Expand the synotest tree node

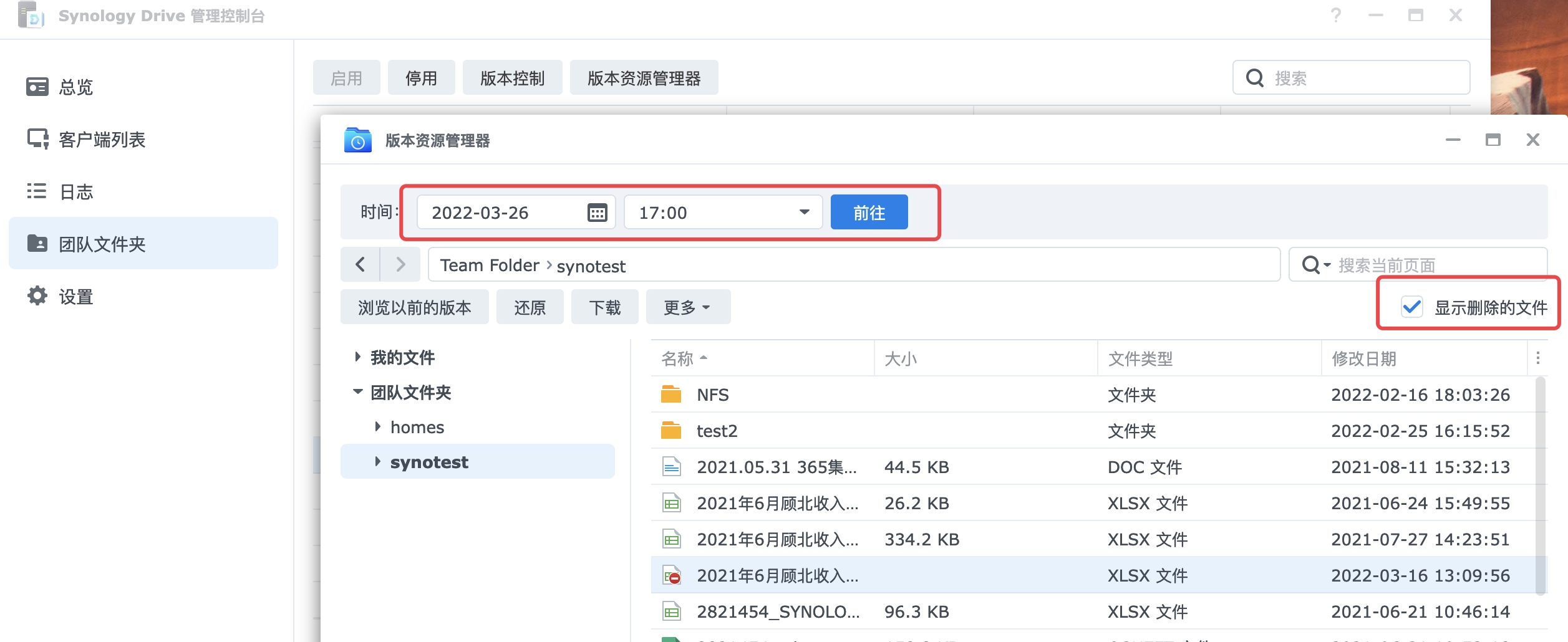pyautogui.click(x=377, y=462)
